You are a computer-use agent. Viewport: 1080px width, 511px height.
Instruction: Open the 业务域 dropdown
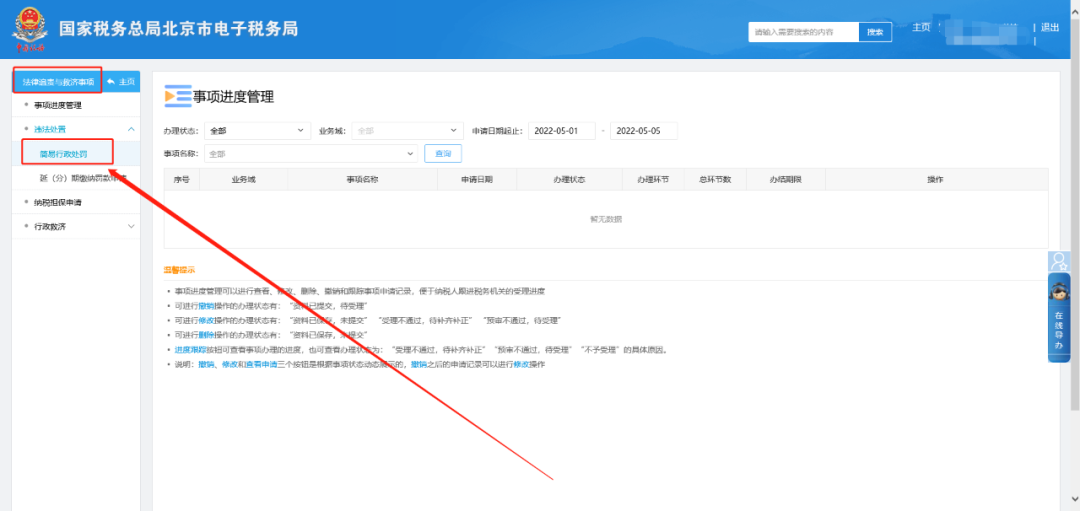click(x=405, y=131)
